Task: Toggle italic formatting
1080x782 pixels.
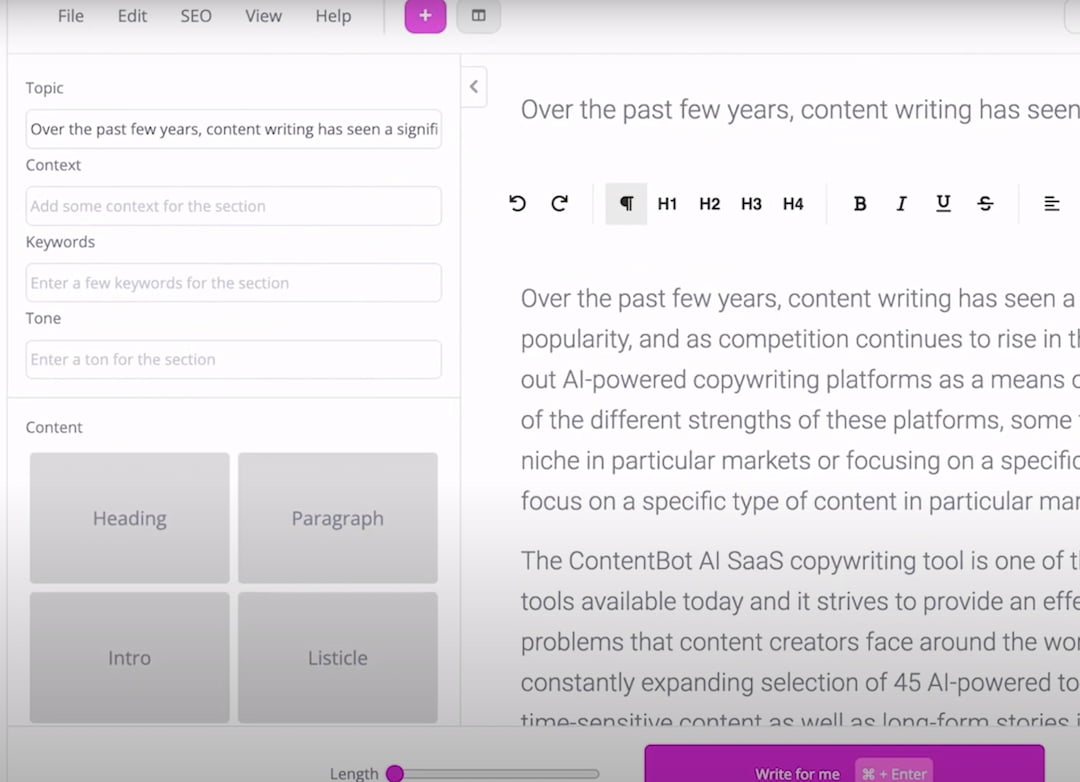Action: click(901, 204)
